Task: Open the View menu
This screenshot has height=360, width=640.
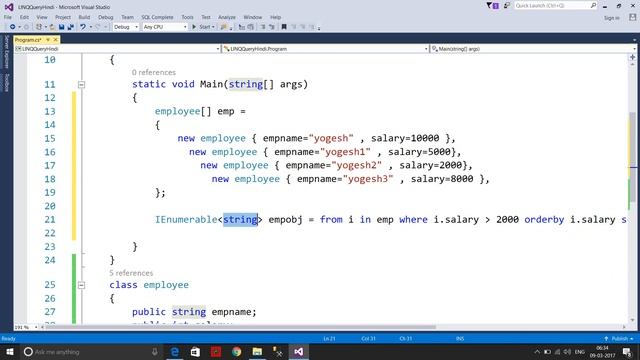Action: [42, 17]
